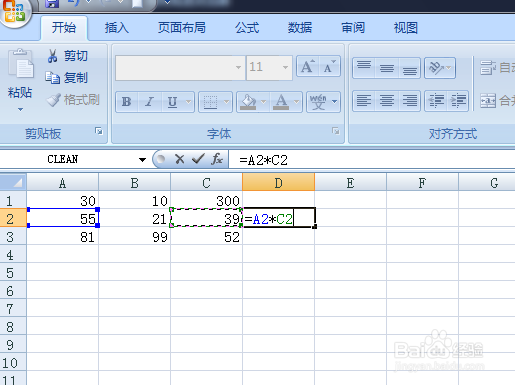
Task: Select column B header
Action: pyautogui.click(x=134, y=183)
